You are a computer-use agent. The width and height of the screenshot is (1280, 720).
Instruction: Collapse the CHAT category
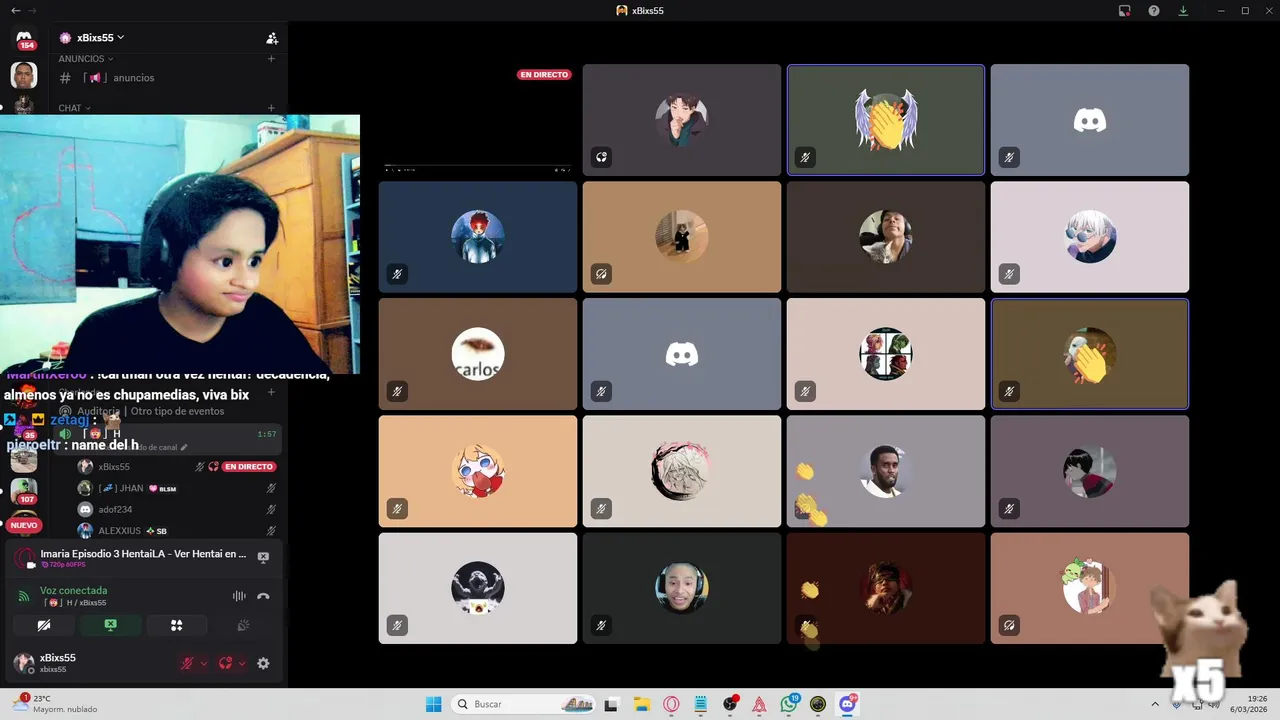point(74,108)
